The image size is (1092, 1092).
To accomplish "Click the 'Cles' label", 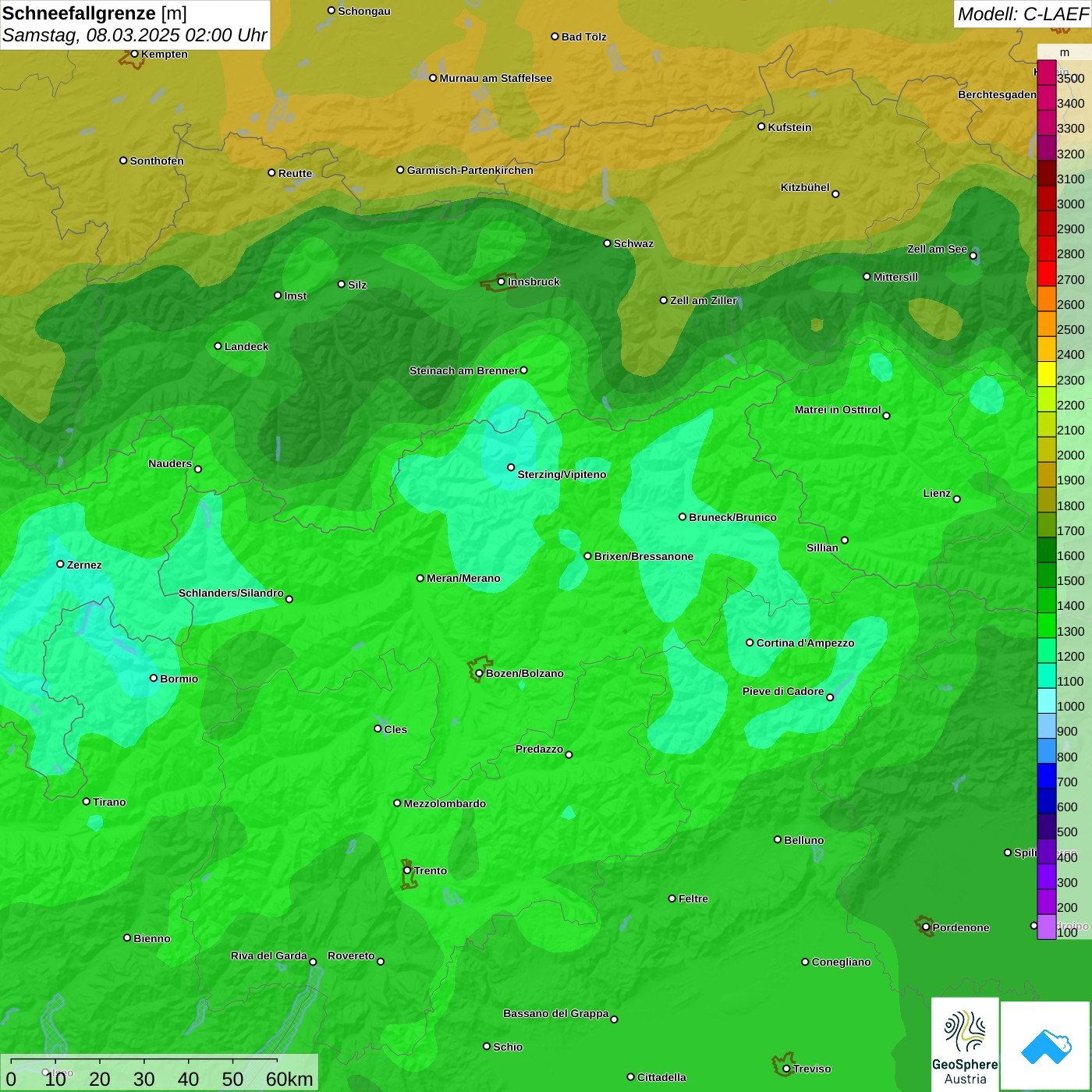I will tap(395, 729).
